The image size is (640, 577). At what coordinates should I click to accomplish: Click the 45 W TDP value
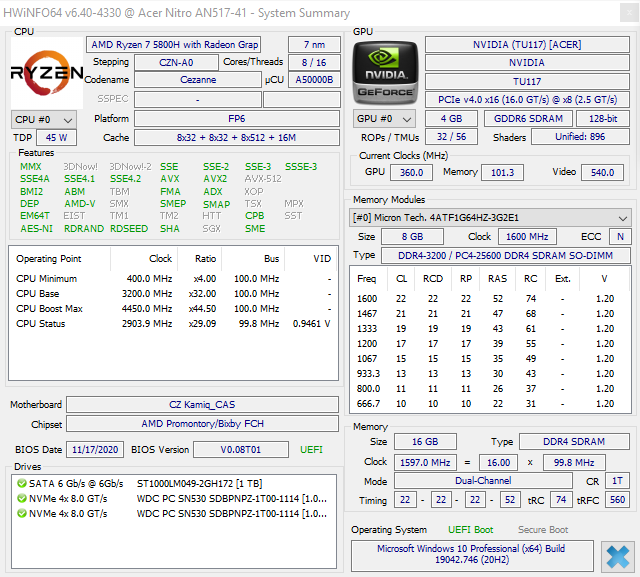click(x=56, y=138)
